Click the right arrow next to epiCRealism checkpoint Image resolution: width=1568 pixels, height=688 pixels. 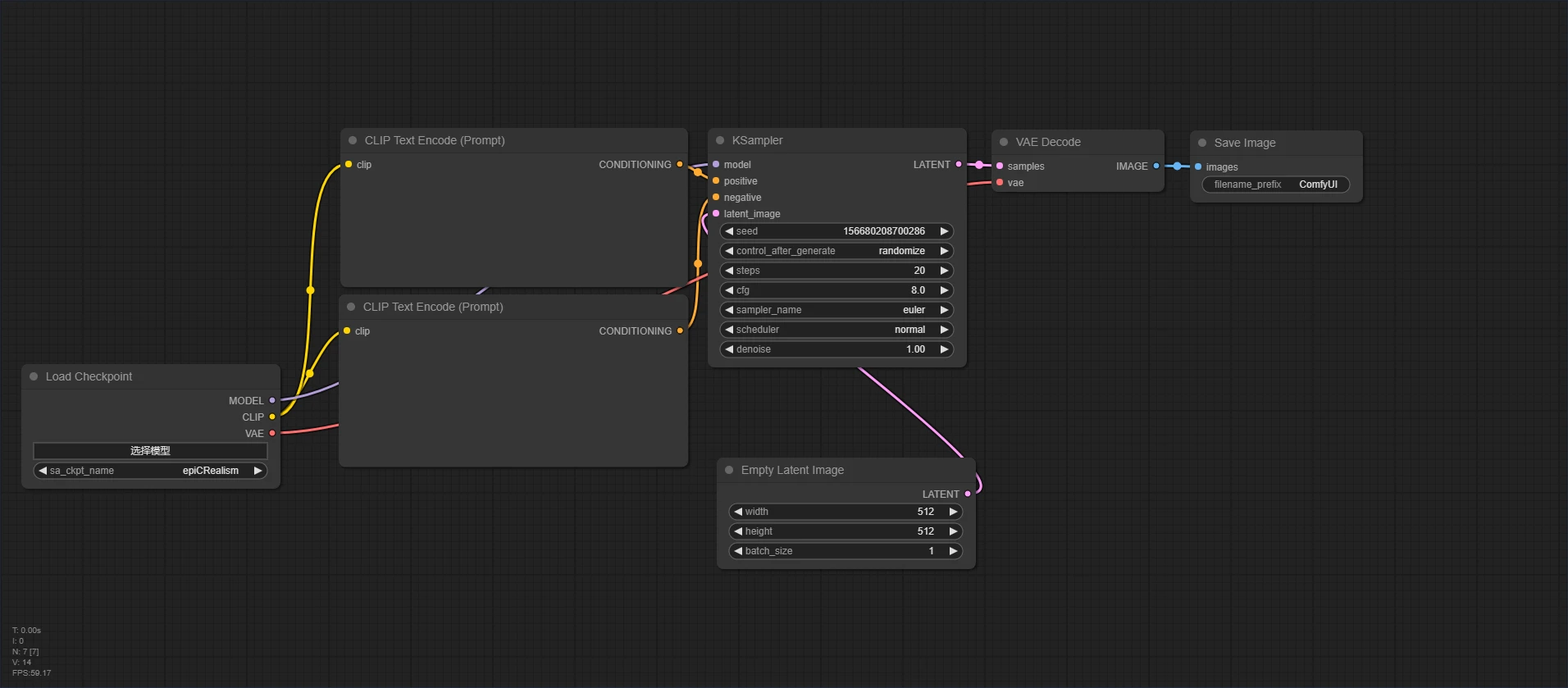pyautogui.click(x=258, y=471)
